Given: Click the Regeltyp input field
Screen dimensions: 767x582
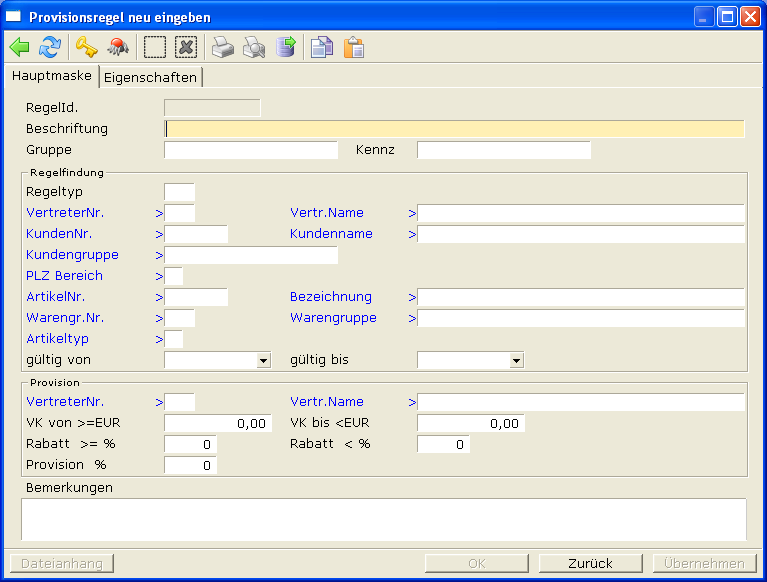Looking at the screenshot, I should [179, 192].
